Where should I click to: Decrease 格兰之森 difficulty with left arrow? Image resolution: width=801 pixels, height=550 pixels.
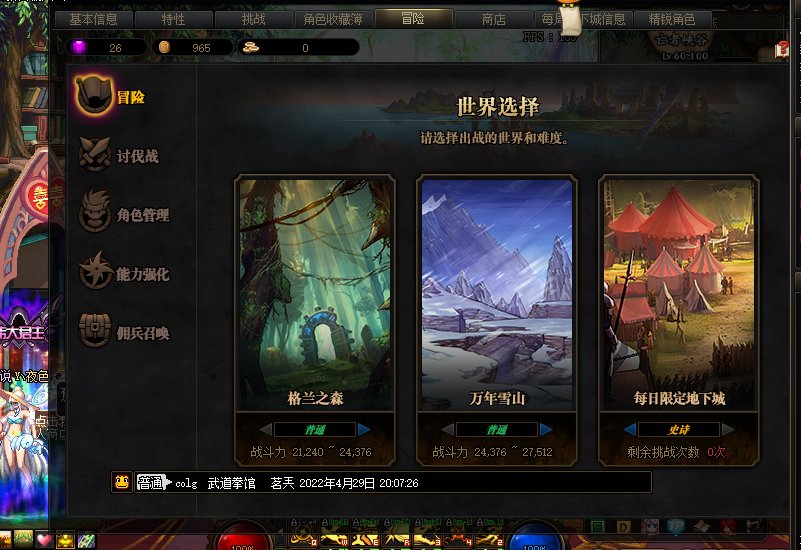pos(266,429)
